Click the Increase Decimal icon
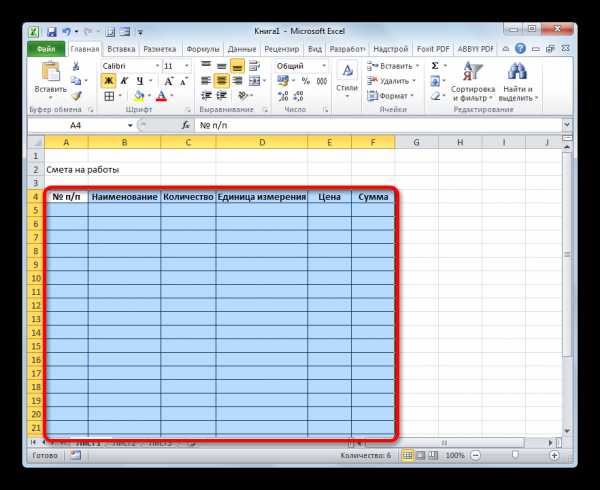600x490 pixels. coord(283,96)
